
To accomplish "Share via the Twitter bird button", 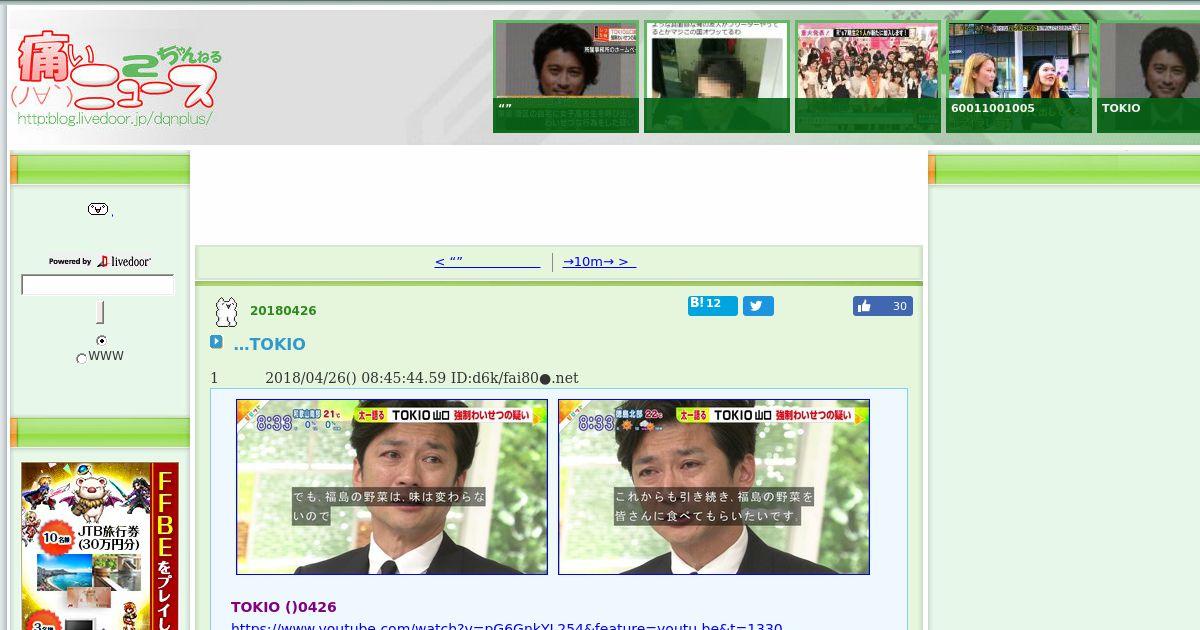I will pos(758,306).
